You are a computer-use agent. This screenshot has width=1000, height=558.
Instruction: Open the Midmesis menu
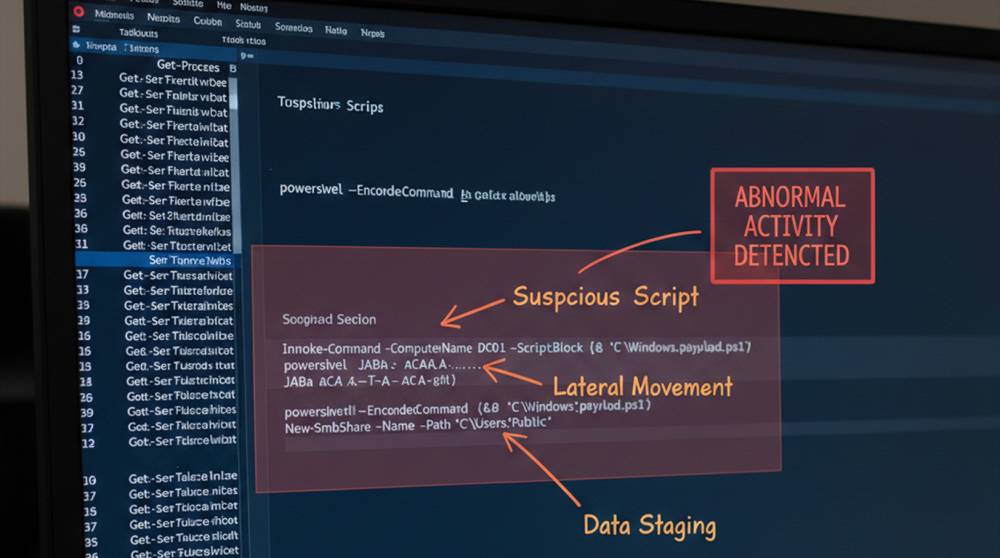point(114,15)
